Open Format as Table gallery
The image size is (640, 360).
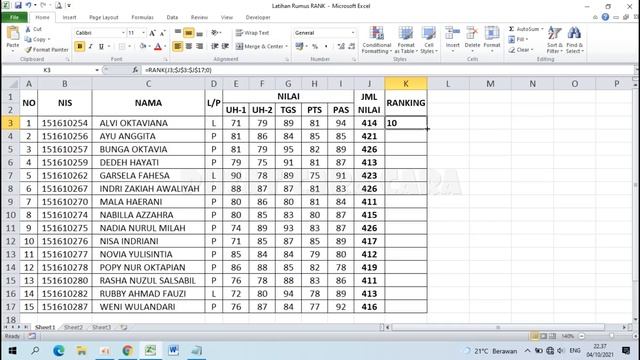point(406,40)
